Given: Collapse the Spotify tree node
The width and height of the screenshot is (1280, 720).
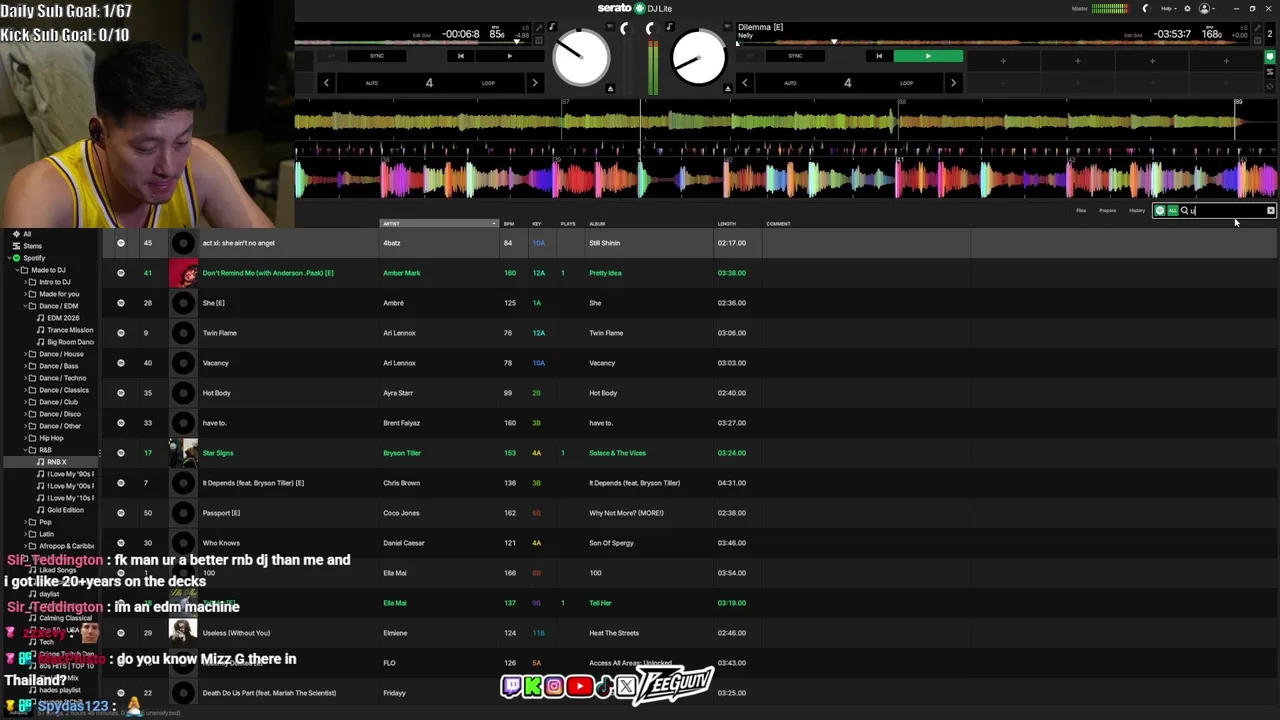Looking at the screenshot, I should [x=7, y=258].
